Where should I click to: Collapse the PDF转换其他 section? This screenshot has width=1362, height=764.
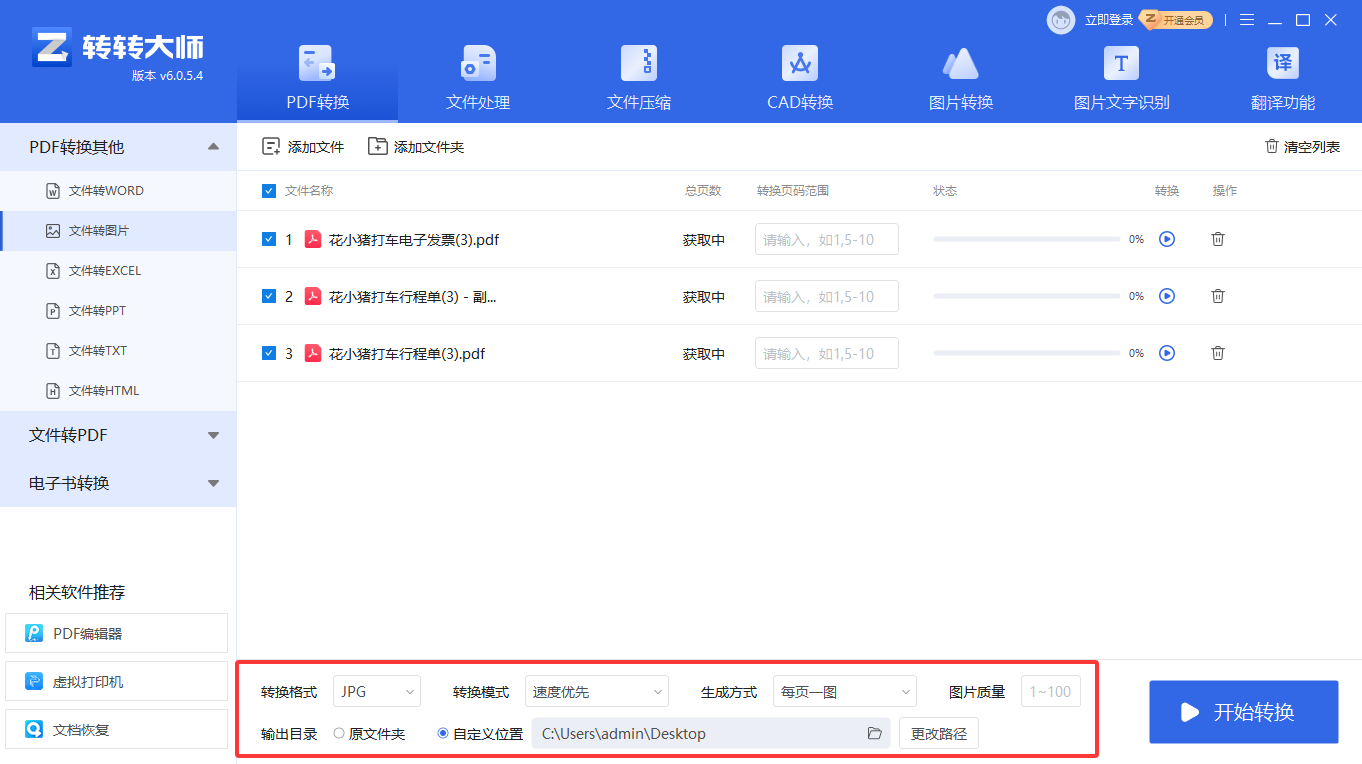click(x=118, y=147)
